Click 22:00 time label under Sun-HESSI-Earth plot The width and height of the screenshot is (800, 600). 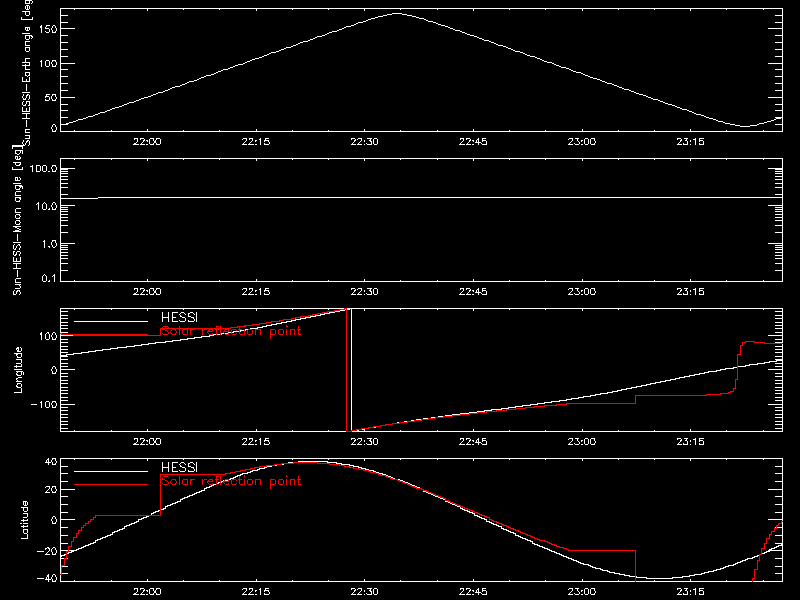147,142
